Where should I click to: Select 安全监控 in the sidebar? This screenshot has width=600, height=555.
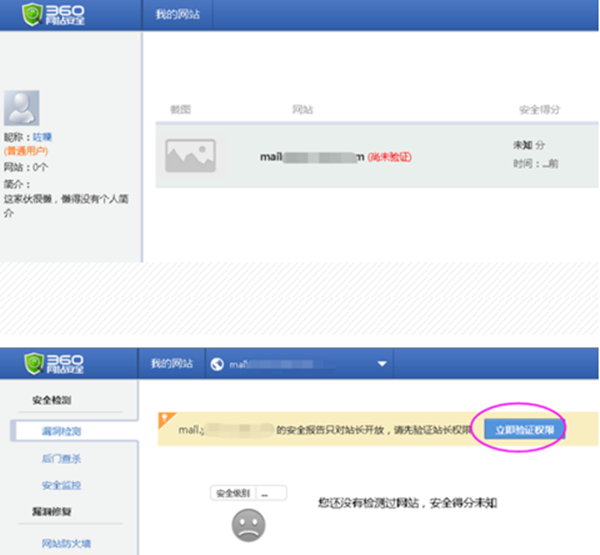tap(61, 485)
